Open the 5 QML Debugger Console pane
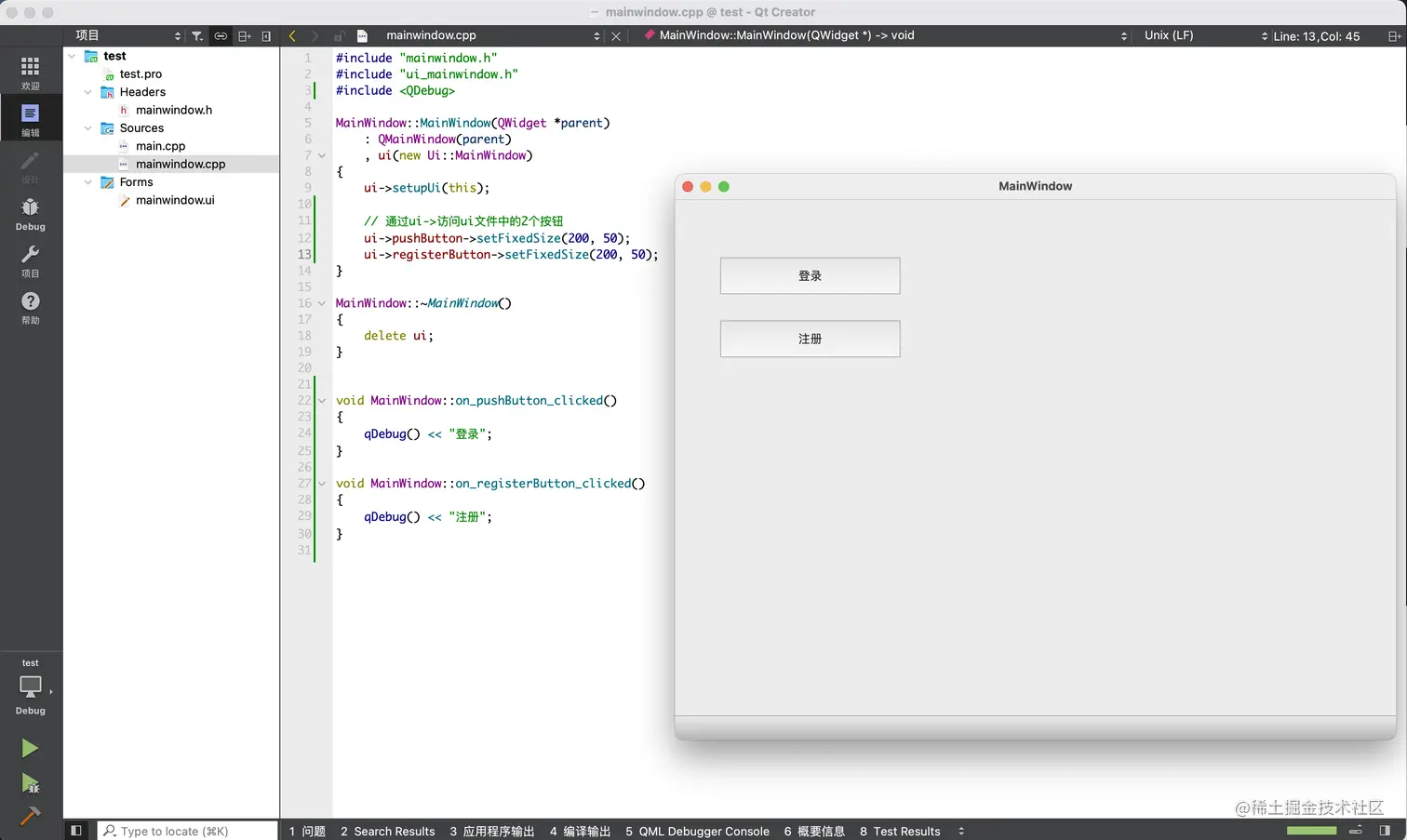This screenshot has width=1407, height=840. (697, 831)
